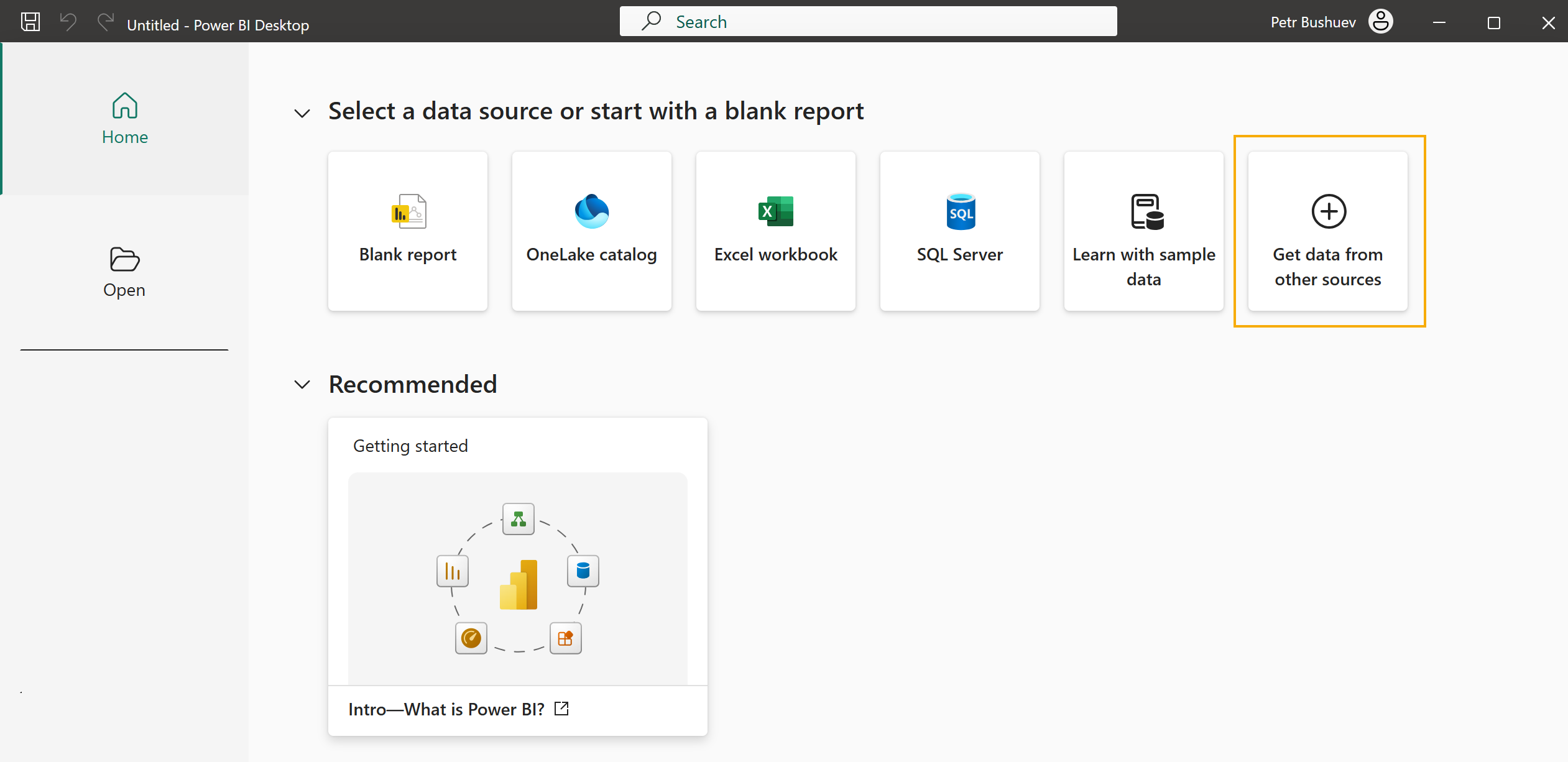Open Learn with sample data card
Screen dimensions: 1568x762
point(1144,231)
